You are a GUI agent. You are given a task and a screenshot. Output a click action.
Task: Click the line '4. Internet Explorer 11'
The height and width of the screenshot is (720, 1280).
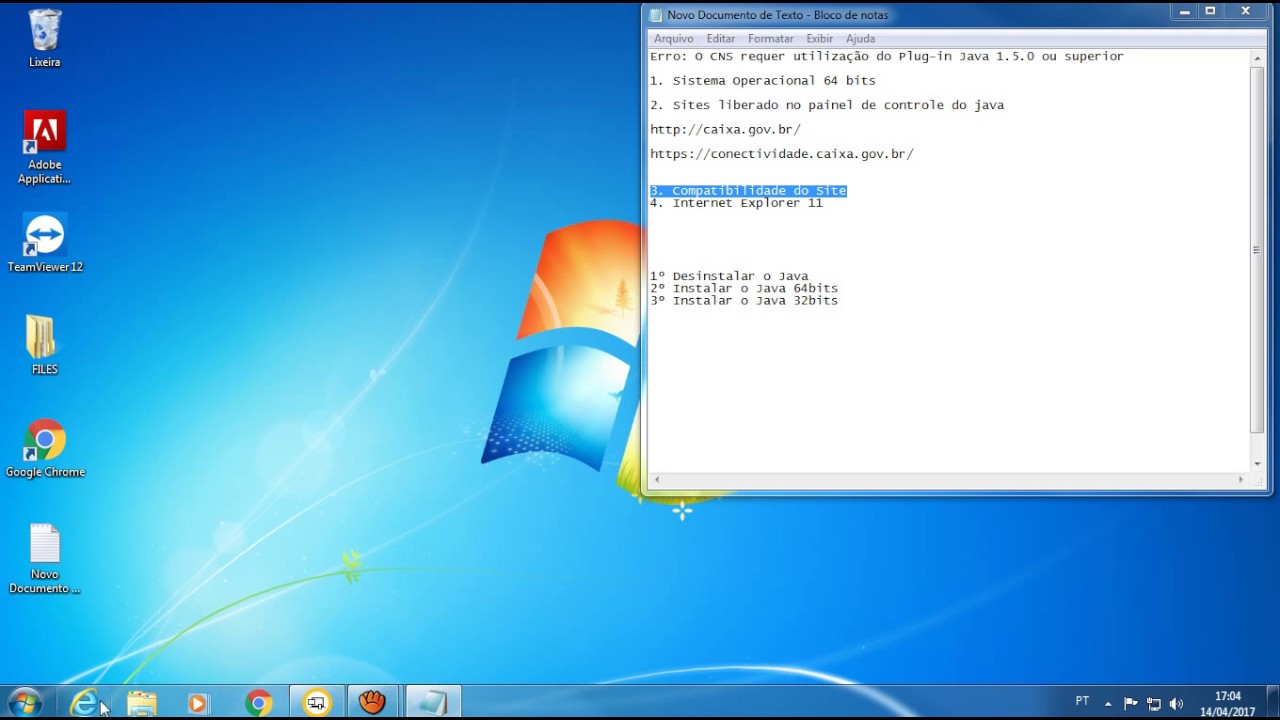click(736, 203)
